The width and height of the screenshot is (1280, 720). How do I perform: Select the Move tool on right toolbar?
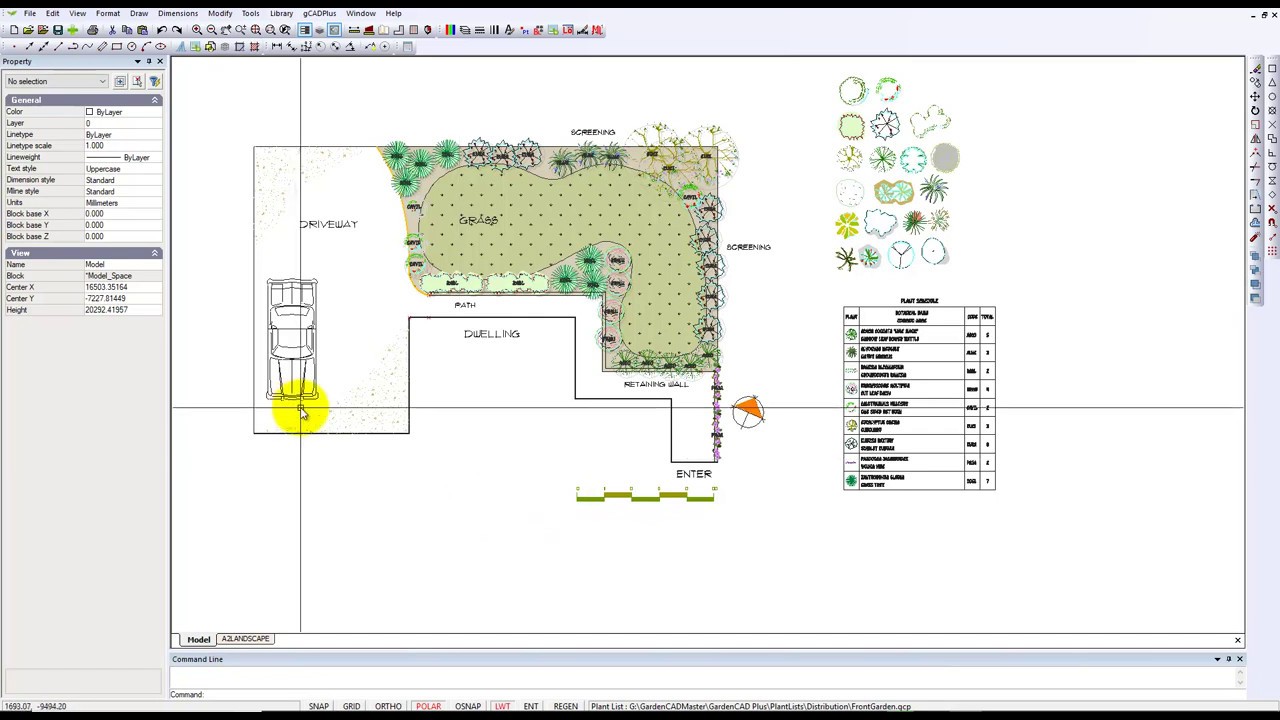(1255, 96)
